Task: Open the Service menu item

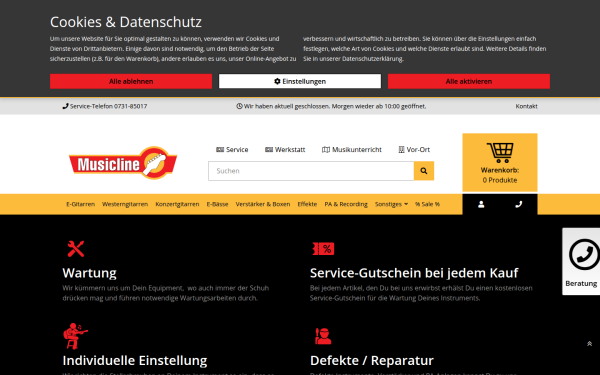Action: click(x=232, y=150)
